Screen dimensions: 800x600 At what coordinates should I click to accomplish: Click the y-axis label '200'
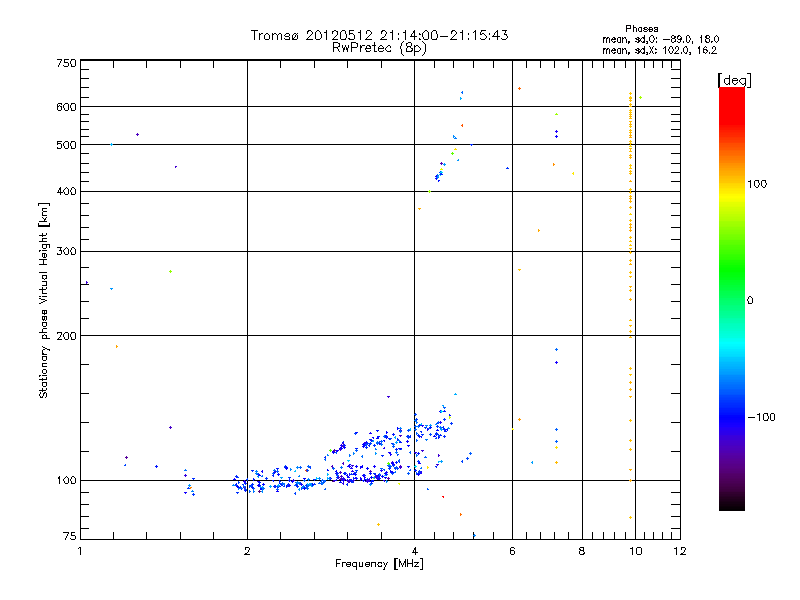pos(66,336)
